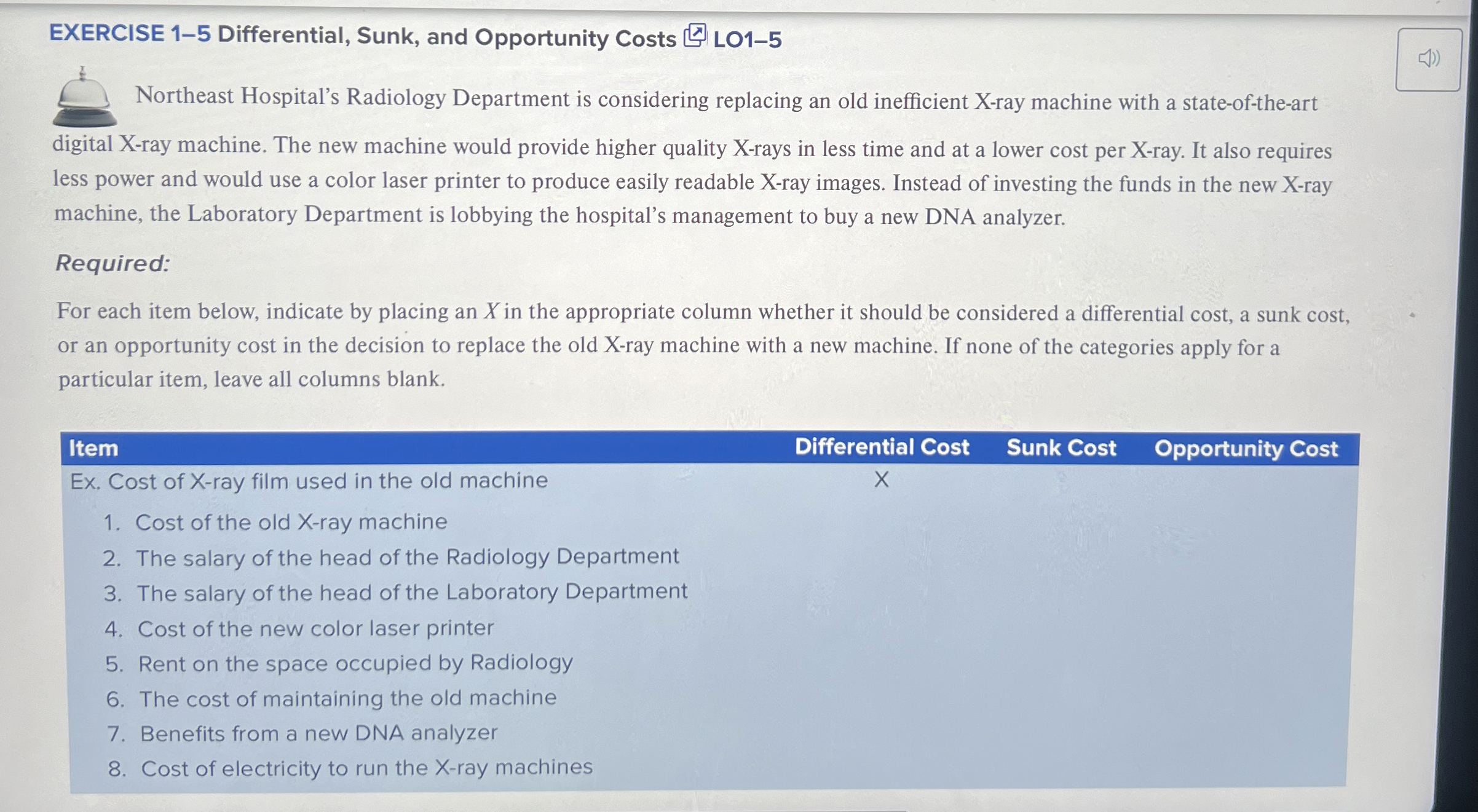Expand the Opportunity Cost column header
The width and height of the screenshot is (1478, 812).
tap(1245, 448)
